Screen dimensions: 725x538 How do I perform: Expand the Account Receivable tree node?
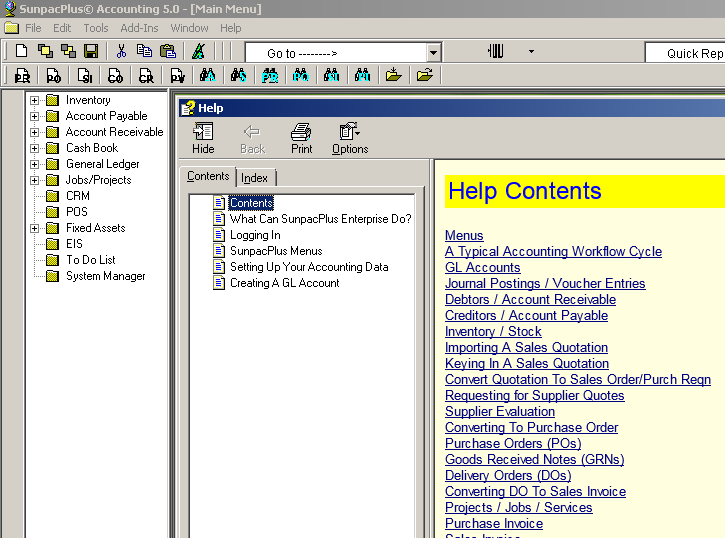pos(34,132)
